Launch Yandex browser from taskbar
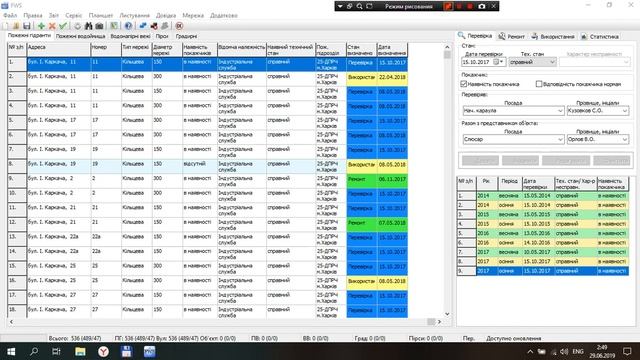This screenshot has width=640, height=360. point(103,351)
